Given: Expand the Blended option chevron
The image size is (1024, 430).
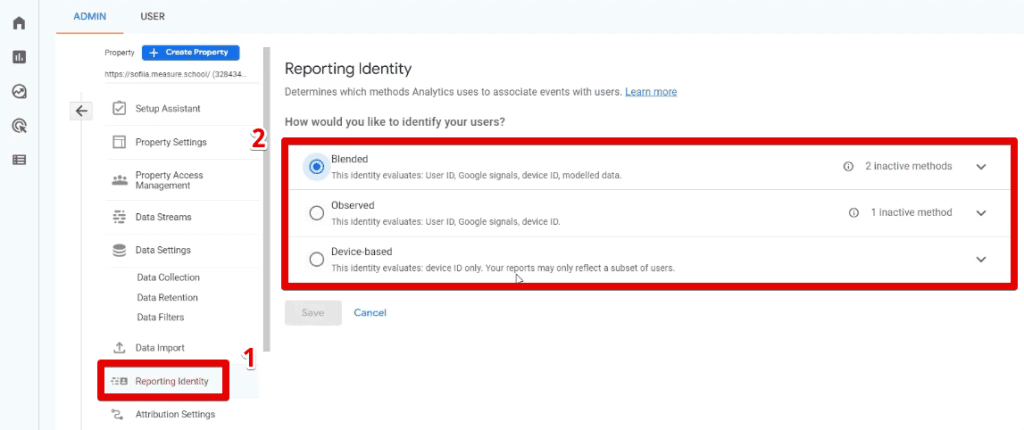Looking at the screenshot, I should pyautogui.click(x=980, y=167).
